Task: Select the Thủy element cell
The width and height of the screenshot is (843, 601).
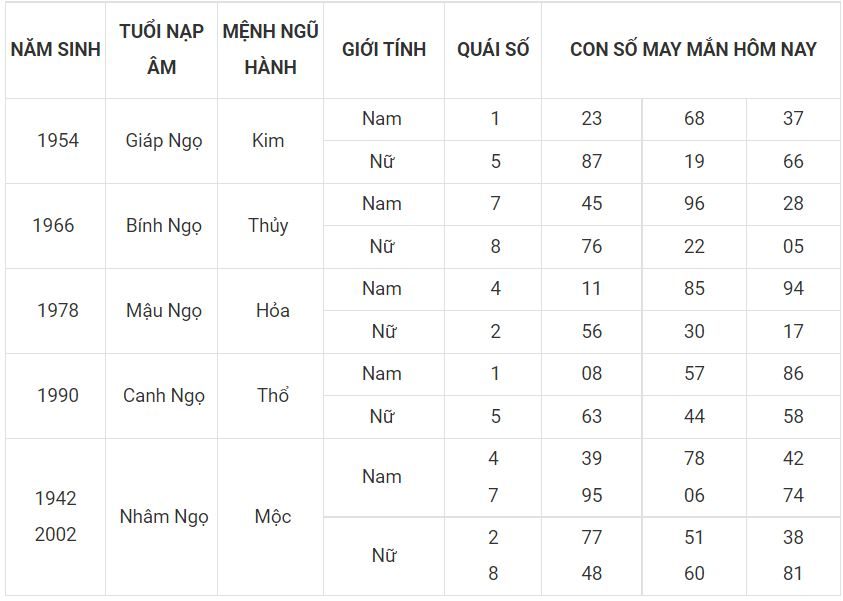Action: click(x=268, y=226)
